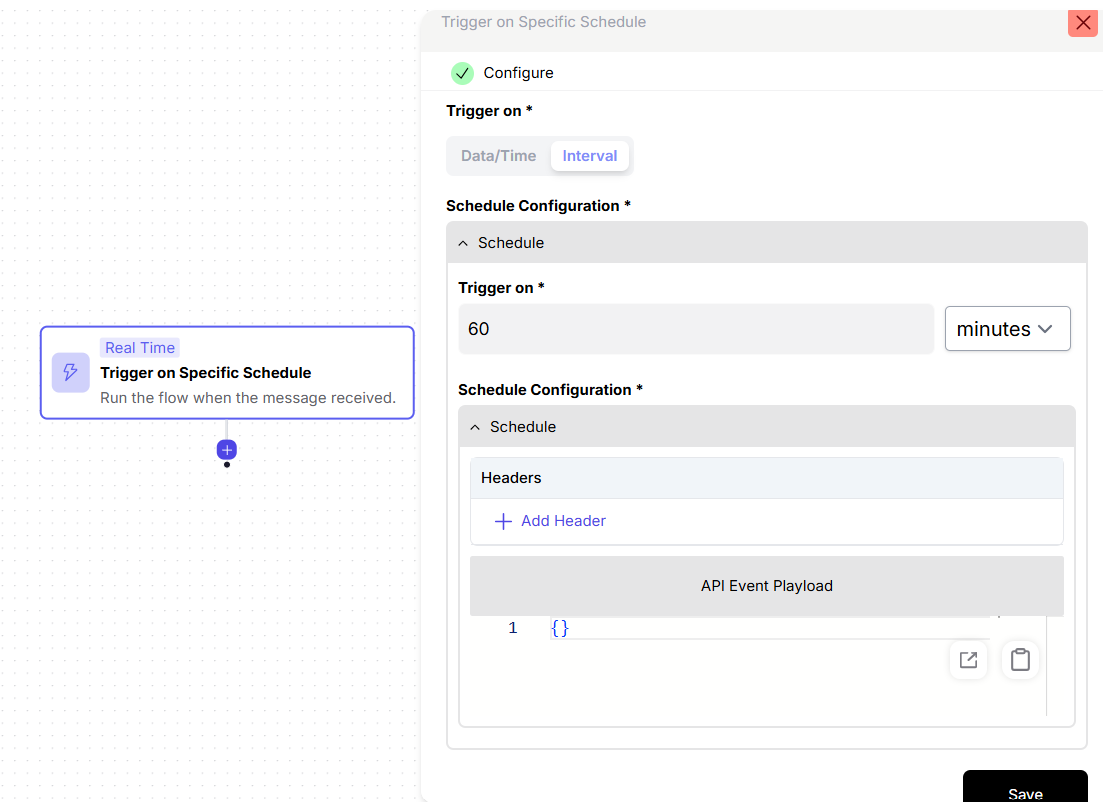Screen dimensions: 1103x802
Task: Close the Trigger on Specific Schedule panel
Action: click(1083, 23)
